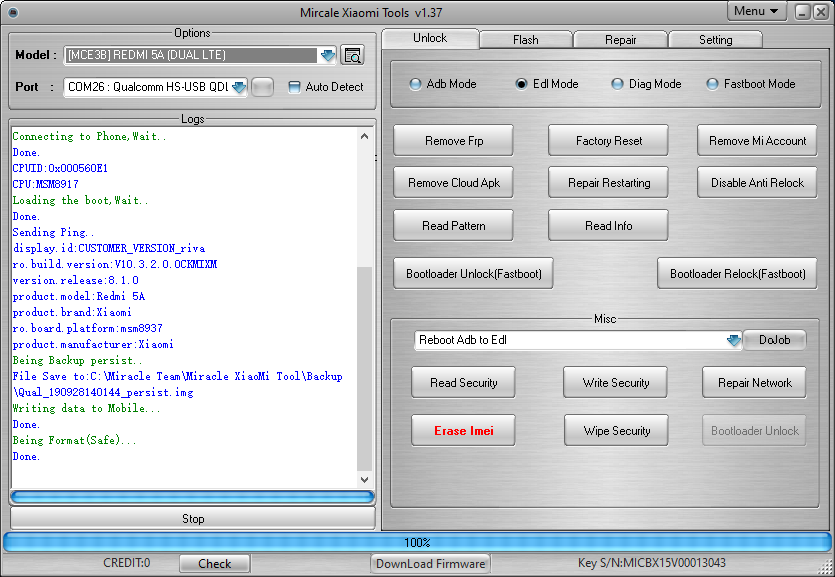Click the Being Backup persist.. log line
The image size is (835, 577).
77,360
